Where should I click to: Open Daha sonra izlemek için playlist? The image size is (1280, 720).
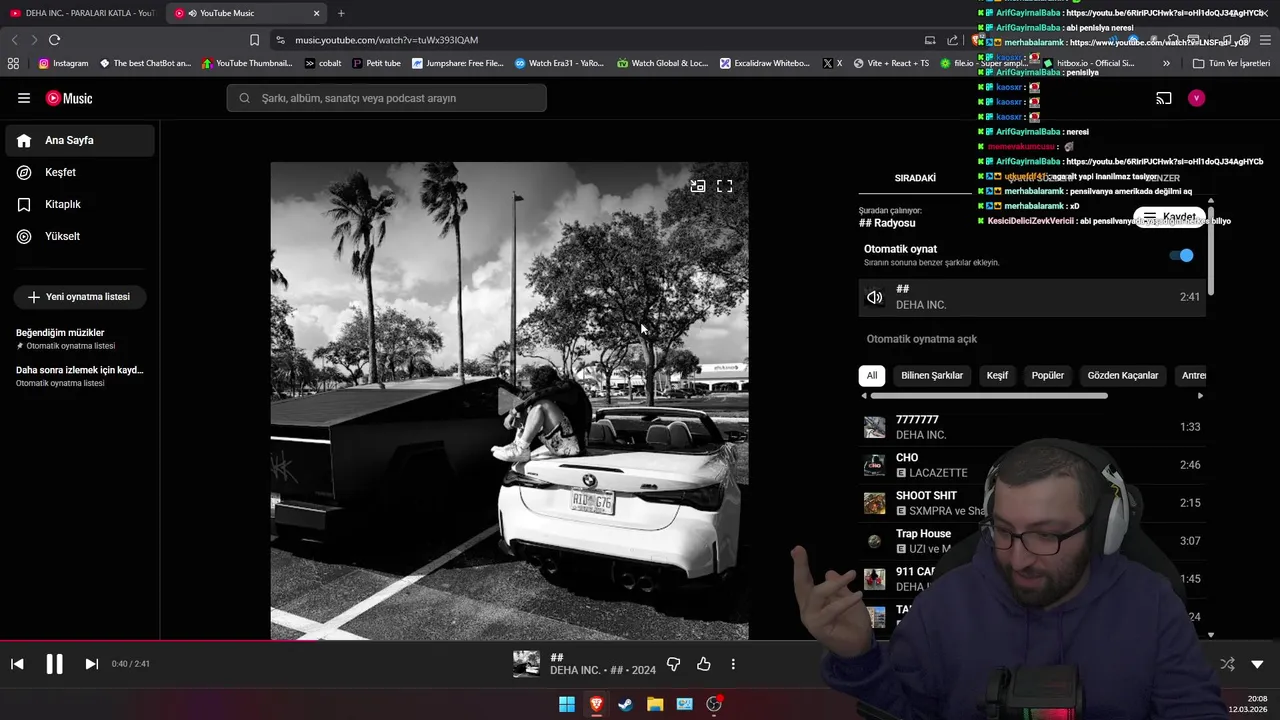[80, 376]
